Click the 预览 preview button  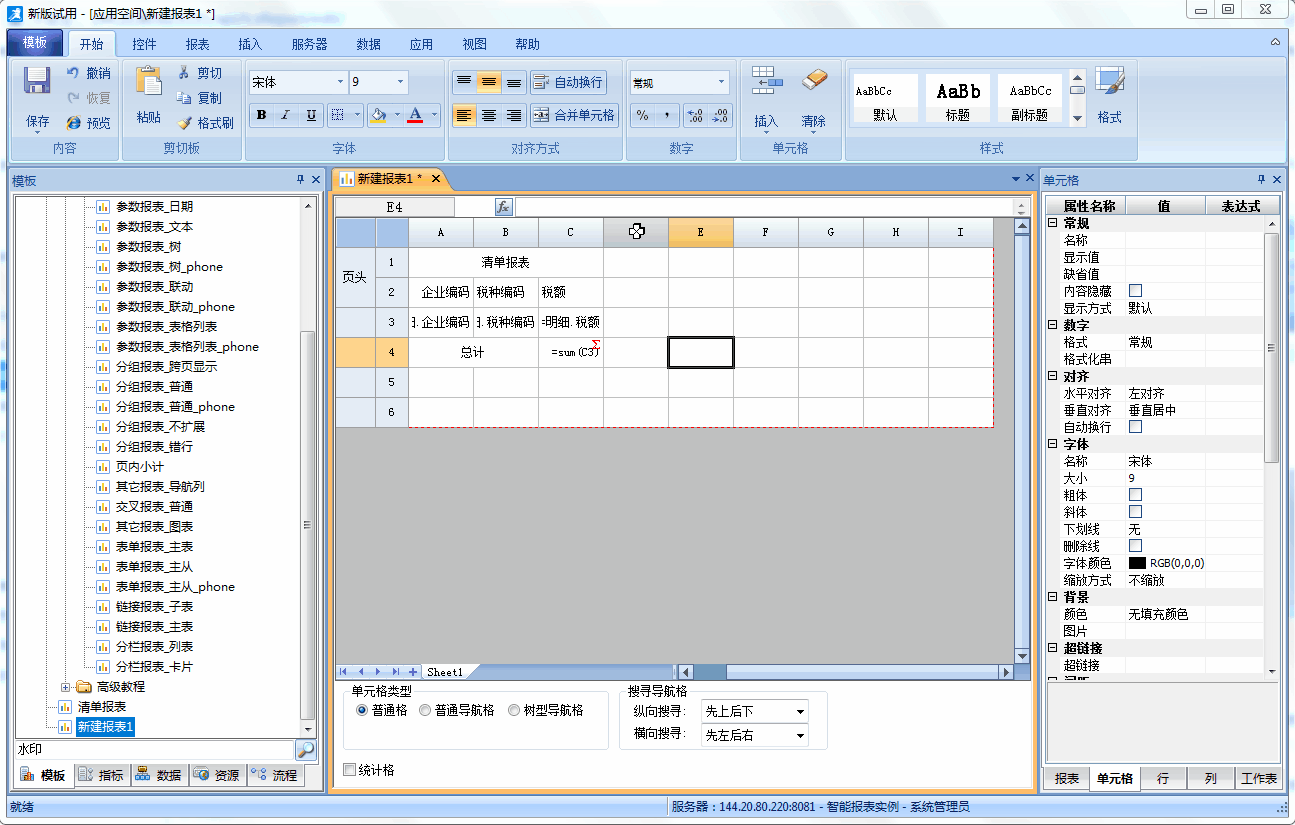88,123
